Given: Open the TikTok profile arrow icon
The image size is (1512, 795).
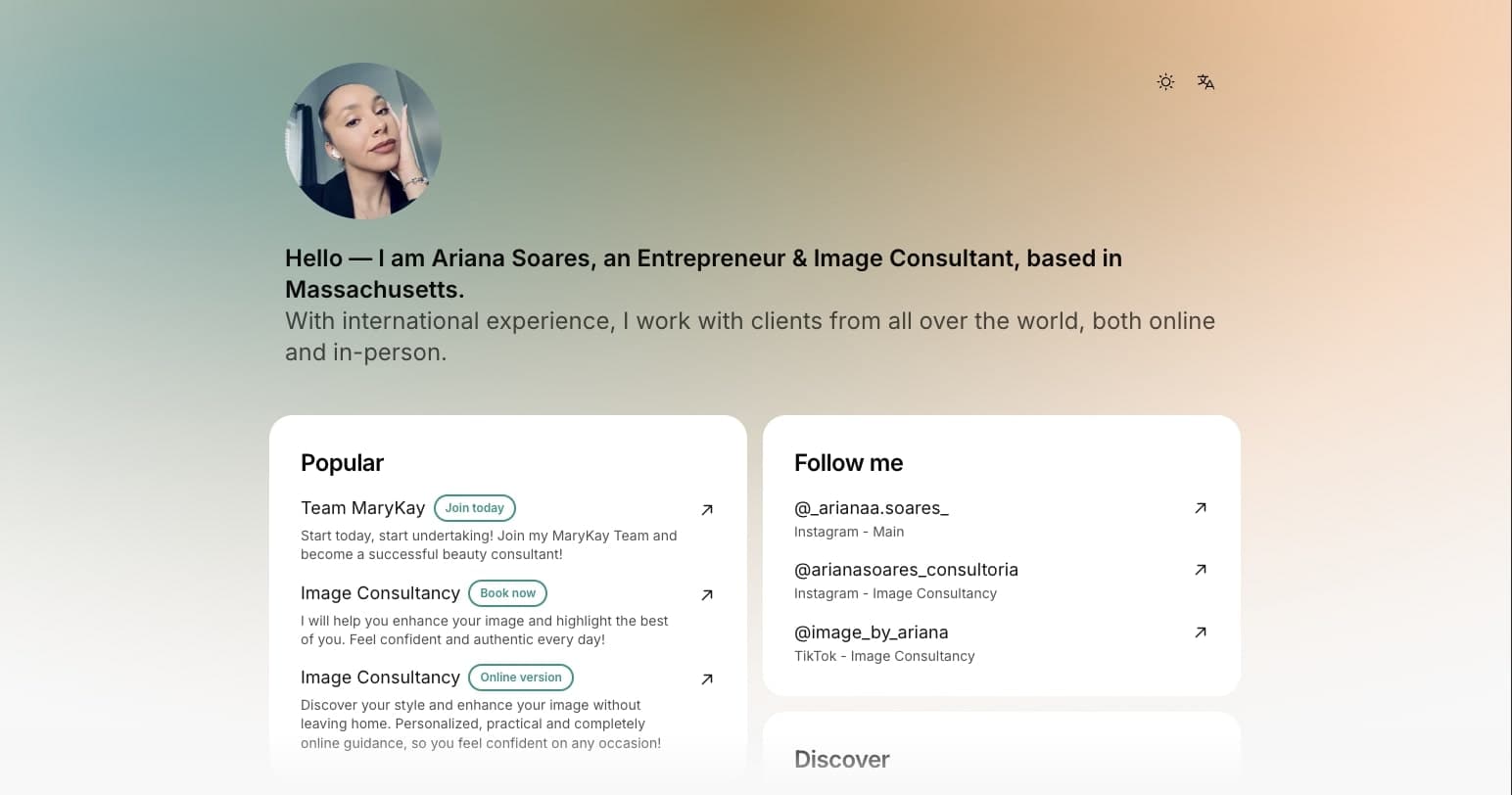Looking at the screenshot, I should coord(1200,632).
